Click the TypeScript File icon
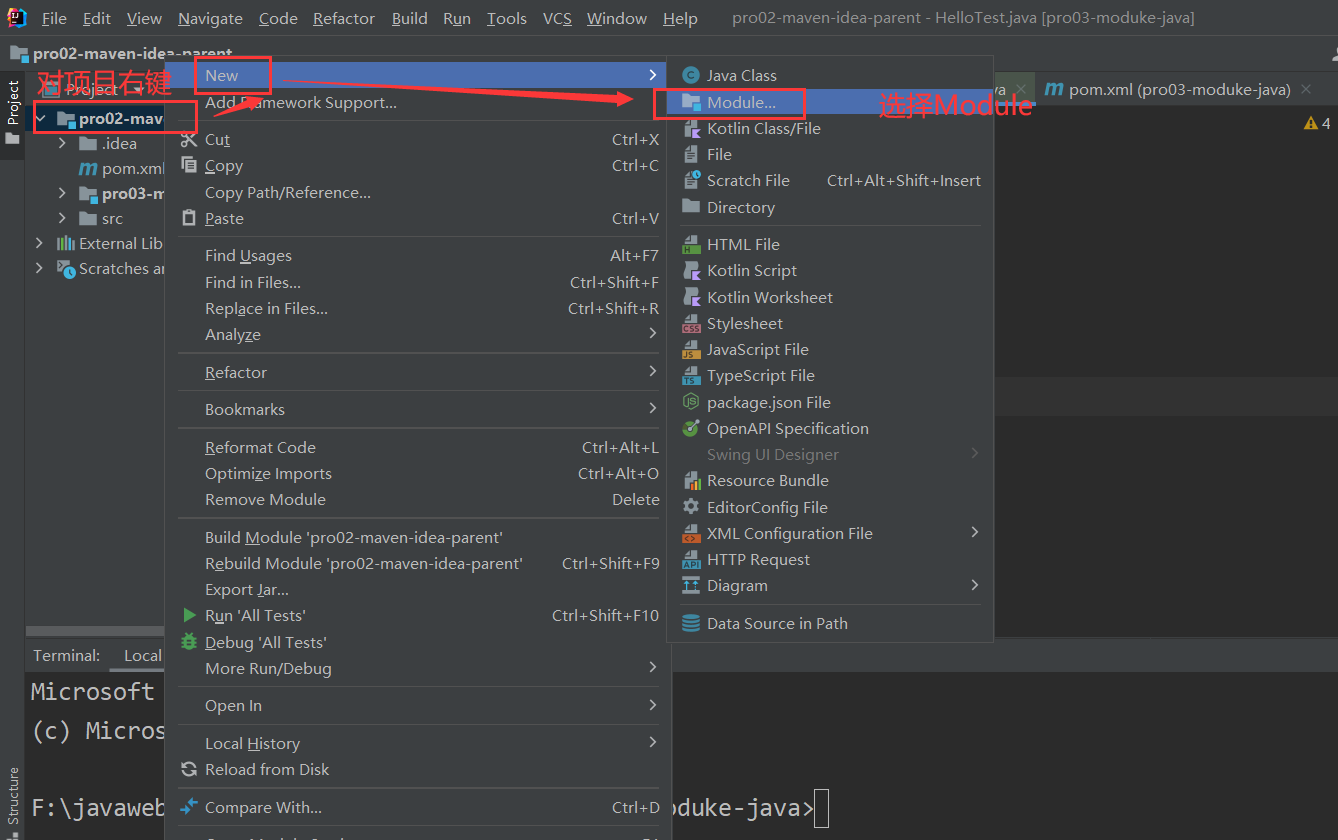Screen dimensions: 1338x840 pos(690,375)
